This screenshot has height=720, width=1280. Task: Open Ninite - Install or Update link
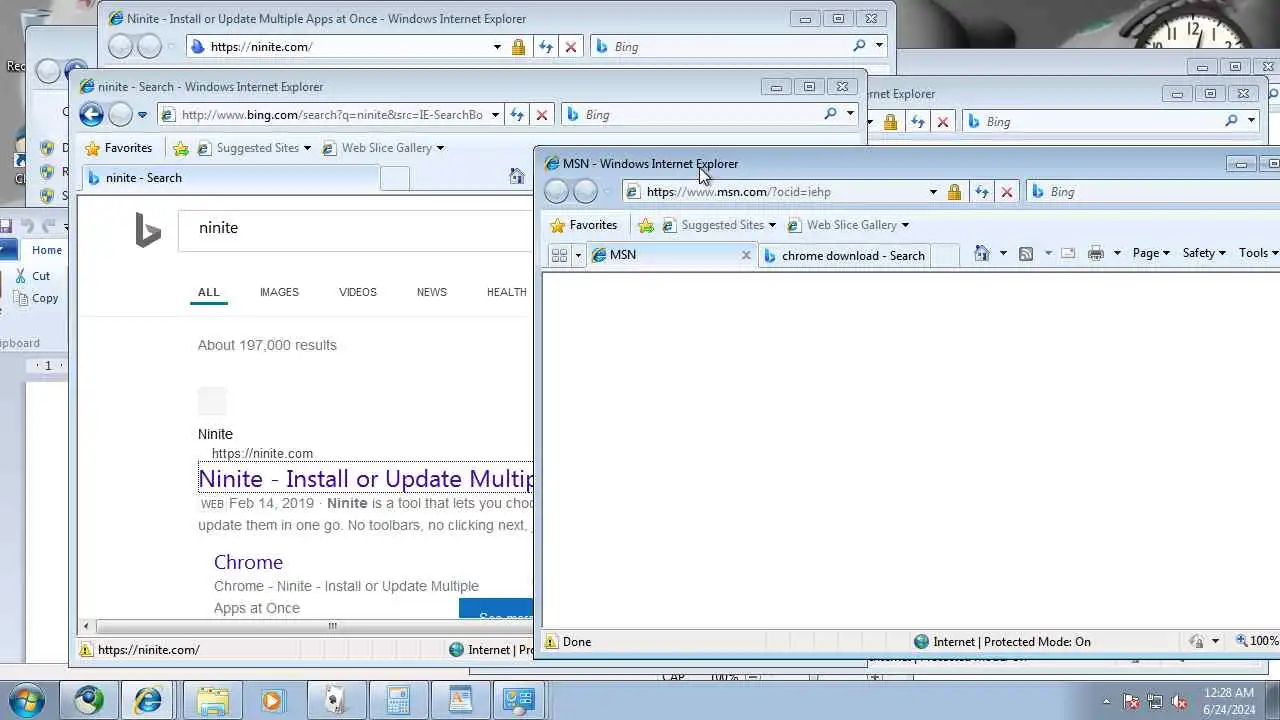point(366,479)
